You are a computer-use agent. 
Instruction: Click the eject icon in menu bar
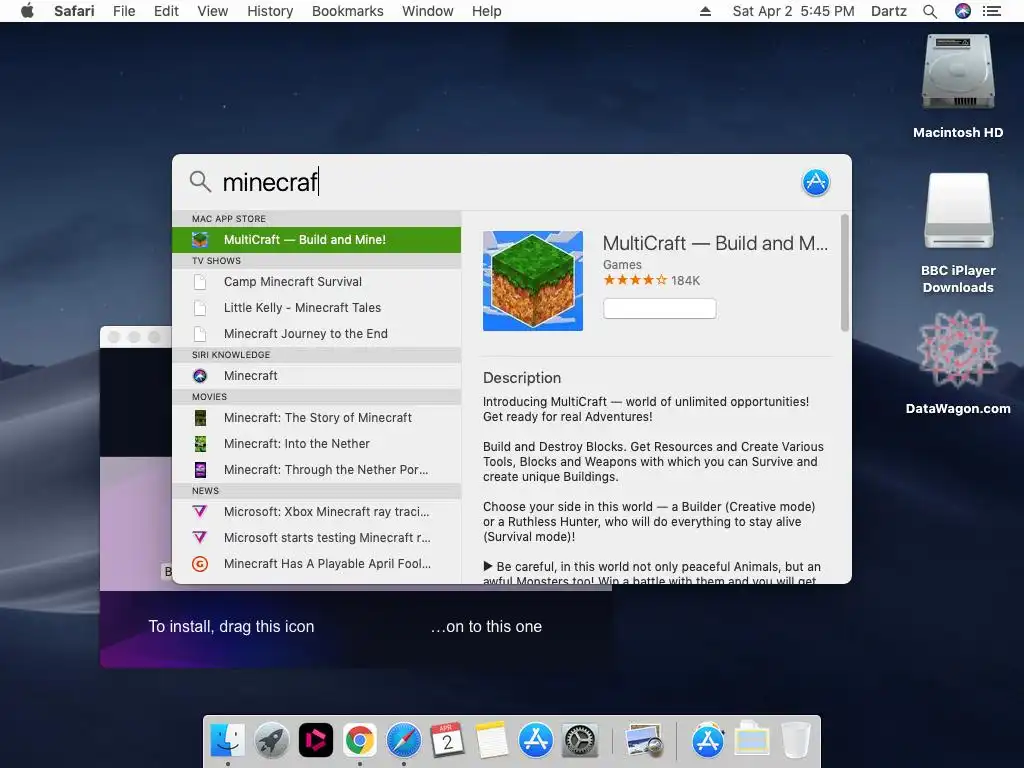tap(705, 11)
